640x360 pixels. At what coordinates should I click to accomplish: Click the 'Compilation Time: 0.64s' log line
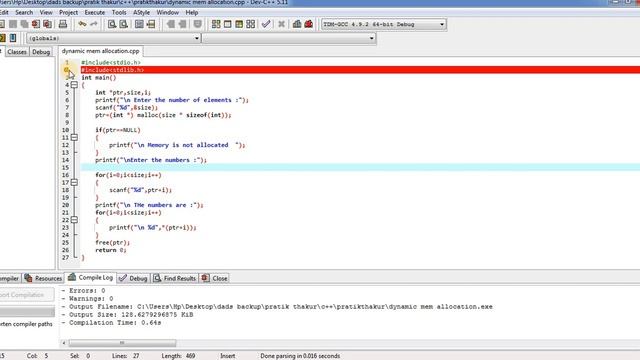(x=111, y=323)
